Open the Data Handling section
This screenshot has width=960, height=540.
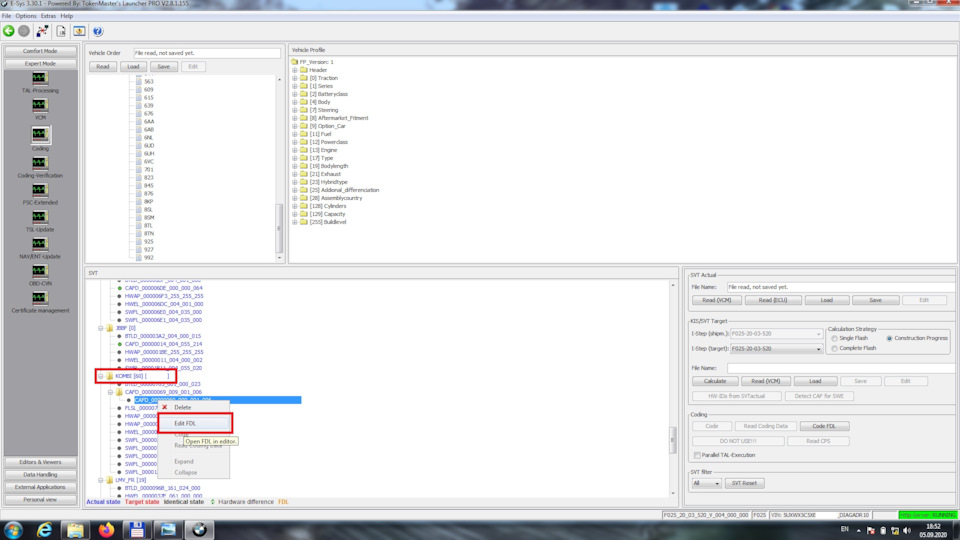[40, 474]
